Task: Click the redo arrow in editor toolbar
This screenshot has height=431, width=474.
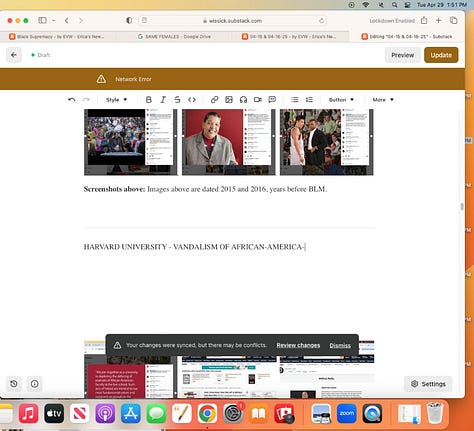Action: coord(86,100)
